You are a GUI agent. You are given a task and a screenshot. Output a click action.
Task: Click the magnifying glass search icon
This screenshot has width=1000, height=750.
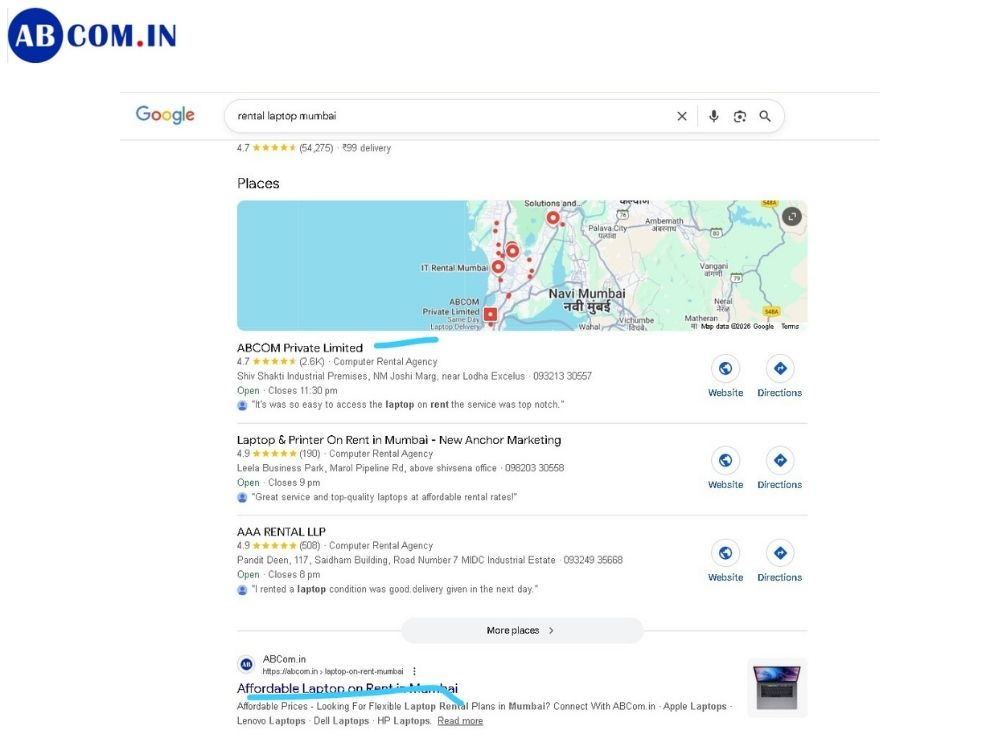pyautogui.click(x=765, y=116)
